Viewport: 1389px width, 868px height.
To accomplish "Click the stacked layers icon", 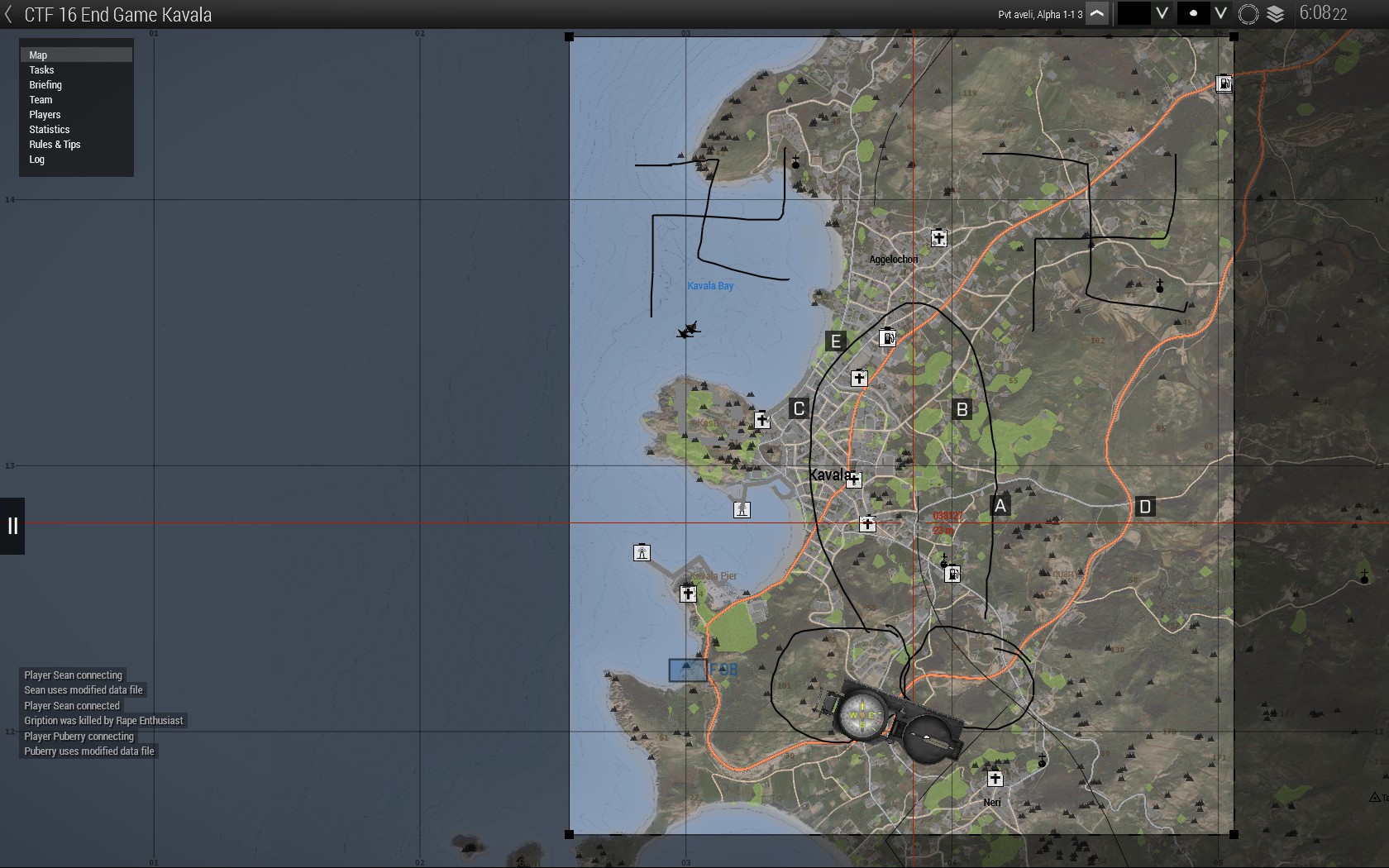I will coord(1276,14).
